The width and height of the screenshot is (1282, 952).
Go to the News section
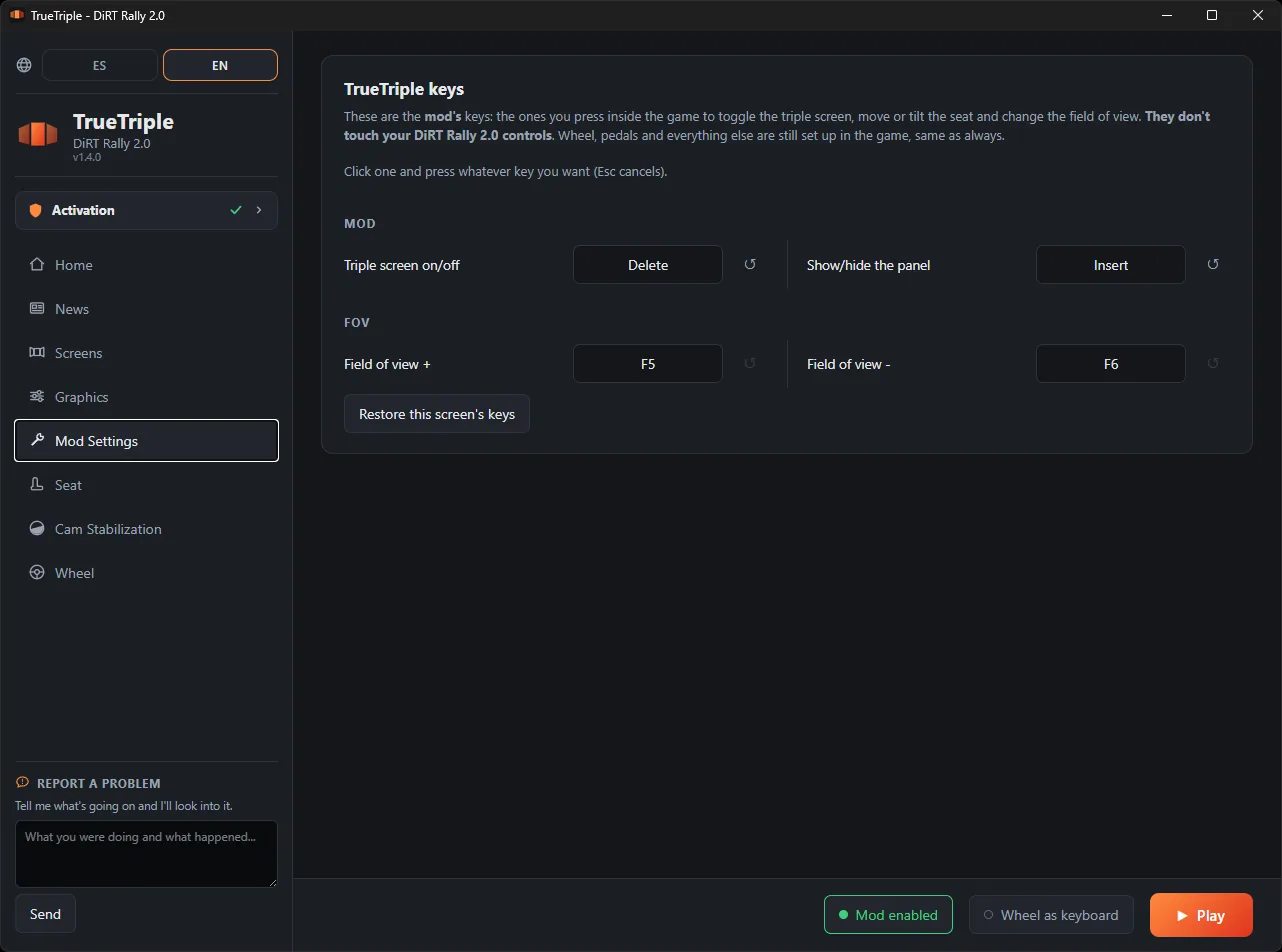(x=146, y=309)
